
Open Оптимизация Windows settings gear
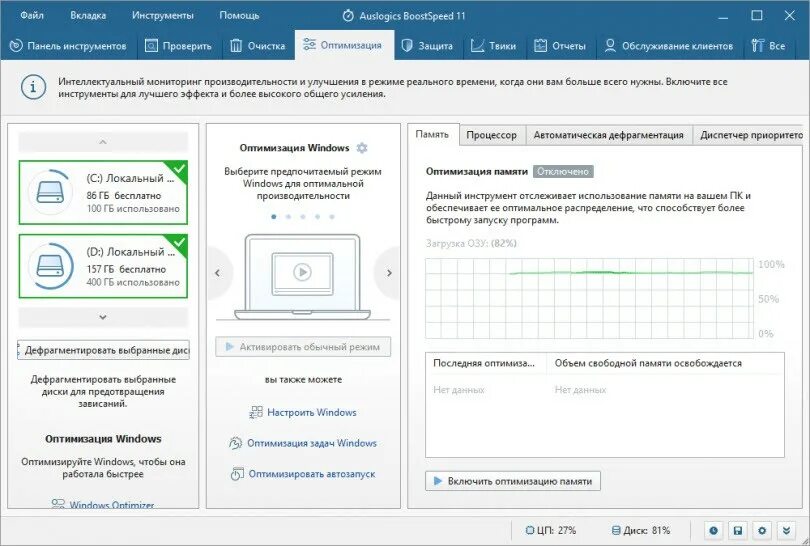click(x=362, y=148)
